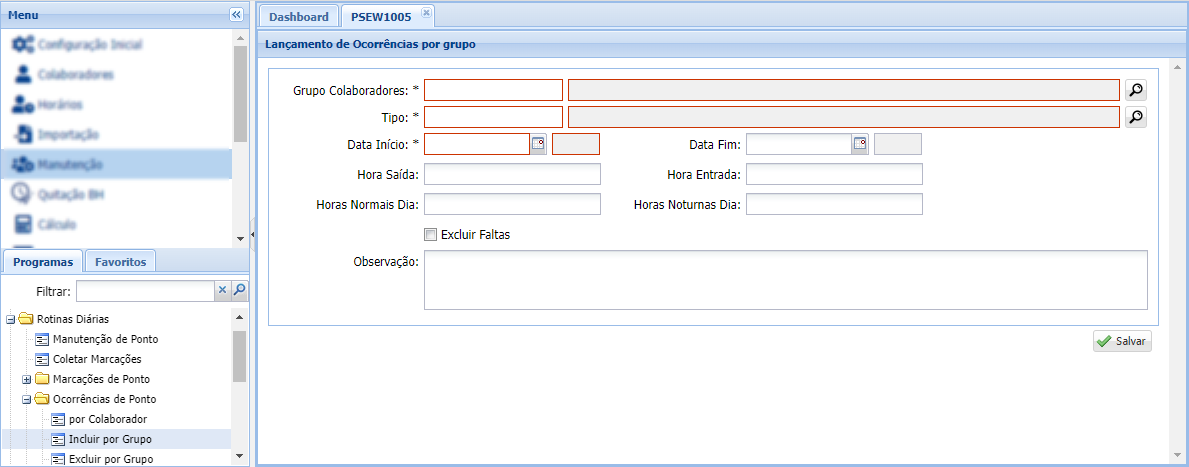This screenshot has height=467, width=1189.
Task: Click the Observação text area
Action: coord(785,280)
